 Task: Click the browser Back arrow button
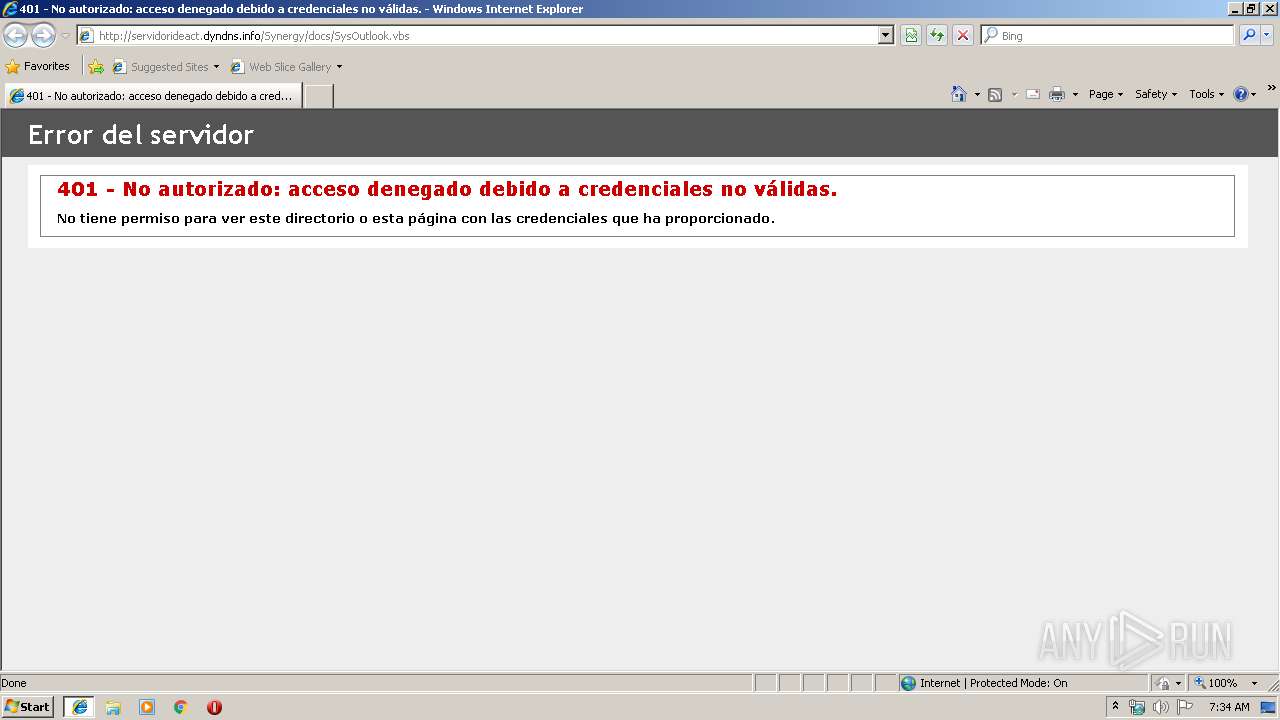coord(16,36)
